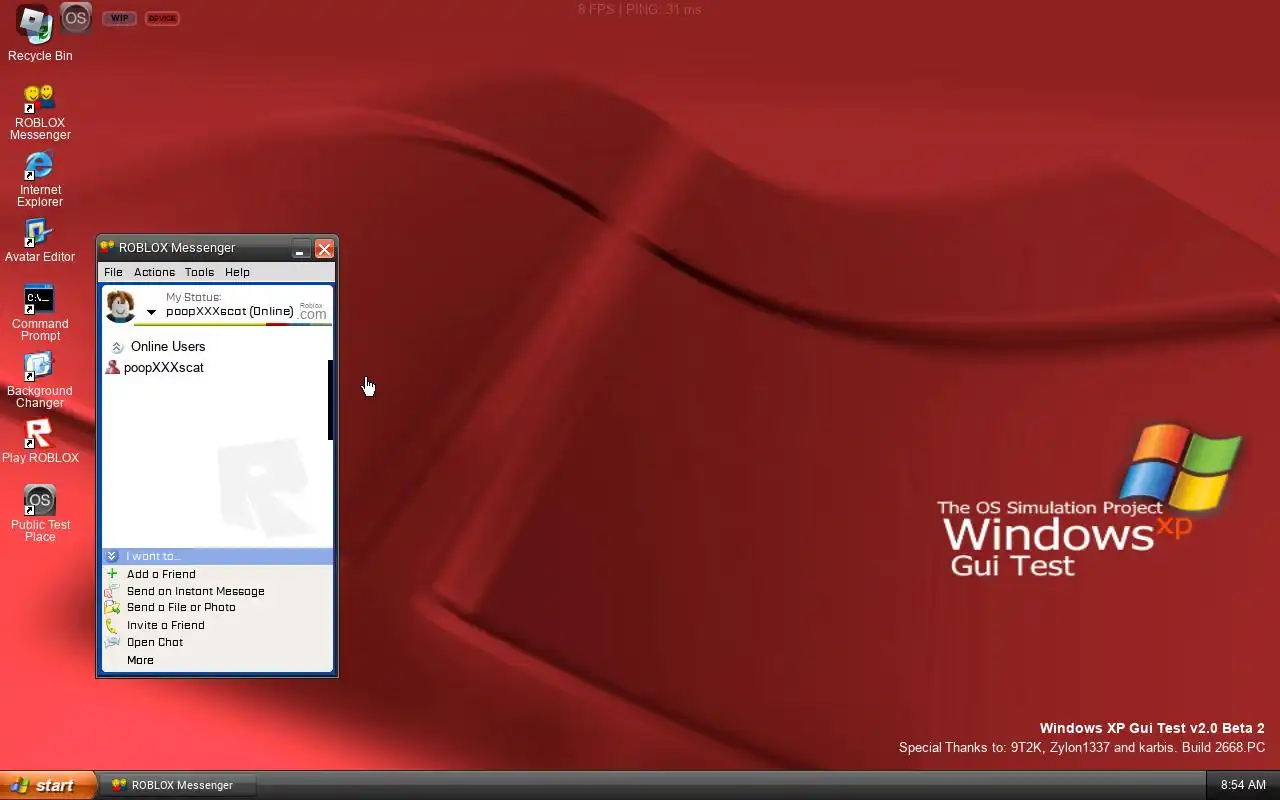Viewport: 1280px width, 800px height.
Task: Click 'More' in the I want to list
Action: tap(140, 660)
